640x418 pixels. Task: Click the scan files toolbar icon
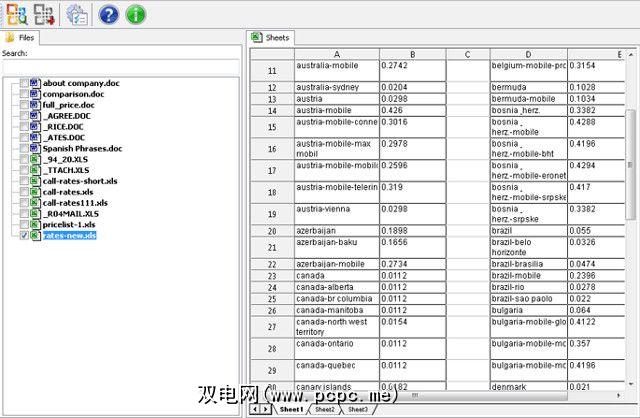tap(17, 14)
